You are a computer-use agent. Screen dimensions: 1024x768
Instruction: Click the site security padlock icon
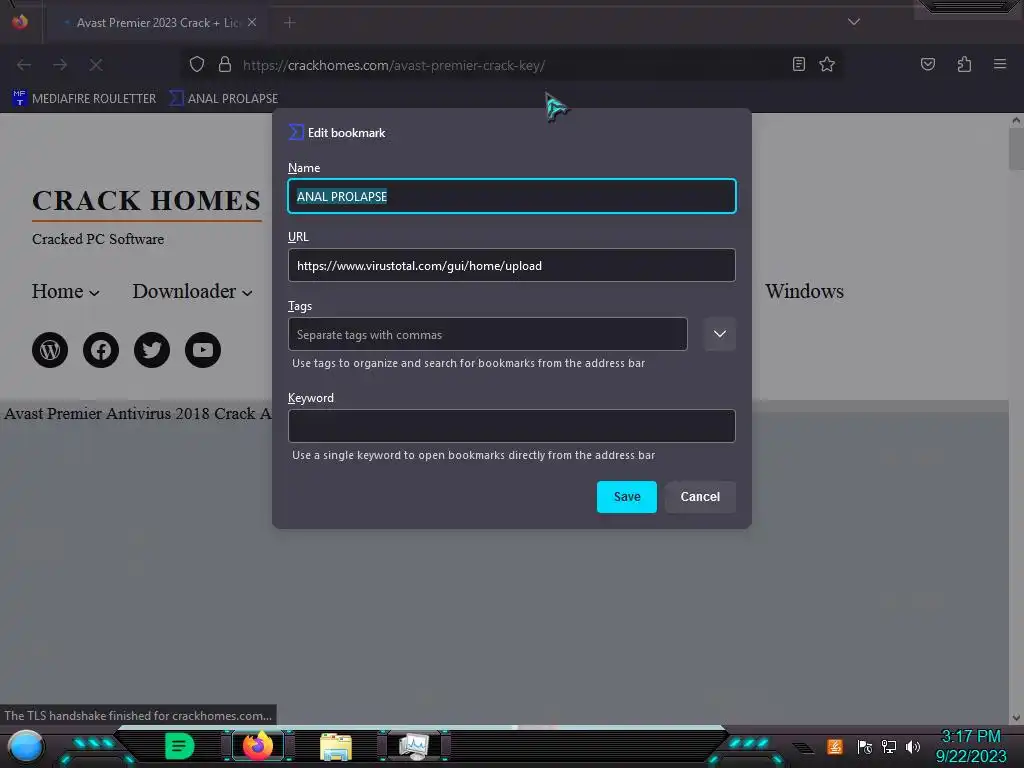pos(225,64)
